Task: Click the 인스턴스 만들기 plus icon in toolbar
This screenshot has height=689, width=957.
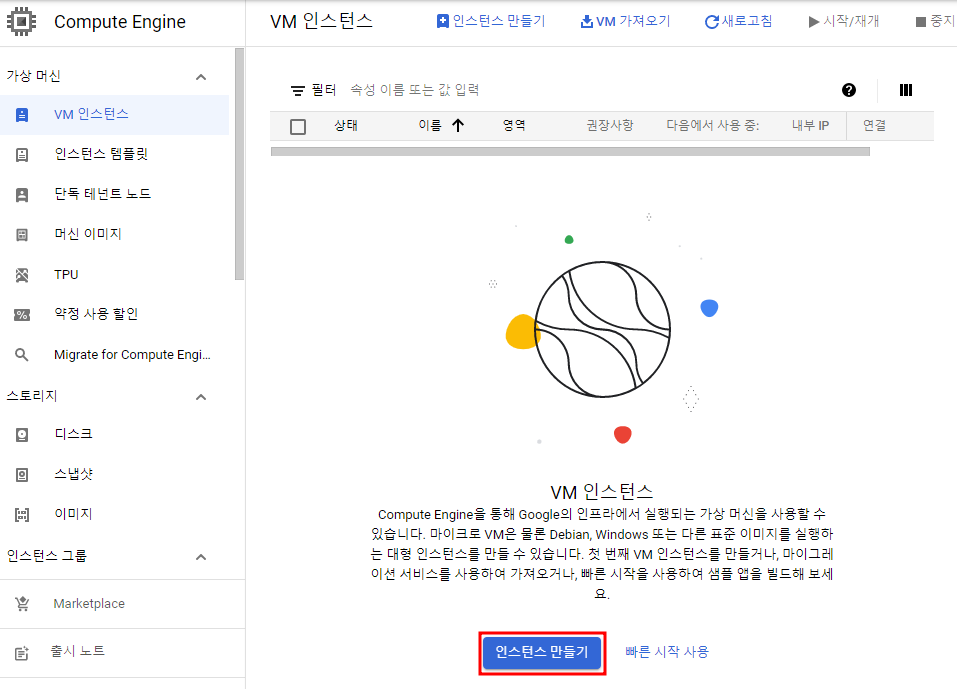Action: tap(442, 22)
